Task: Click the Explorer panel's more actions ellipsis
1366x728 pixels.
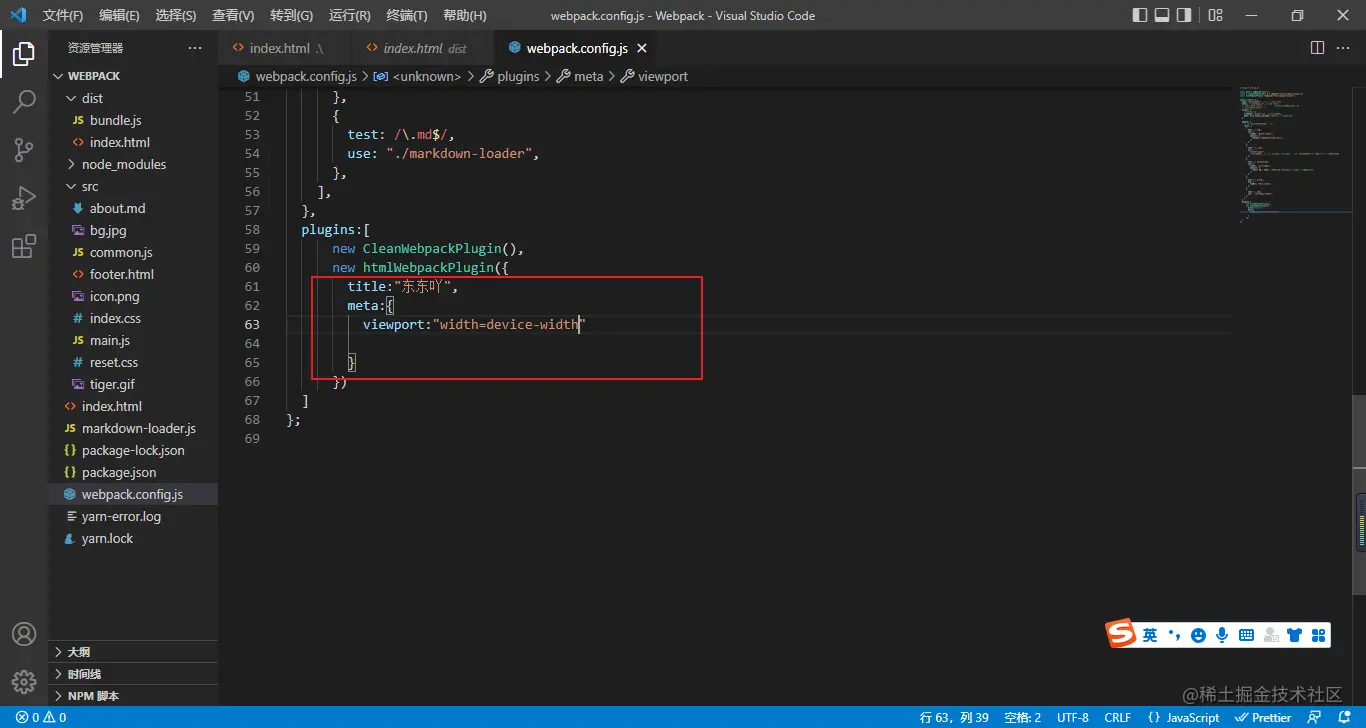Action: [x=195, y=48]
